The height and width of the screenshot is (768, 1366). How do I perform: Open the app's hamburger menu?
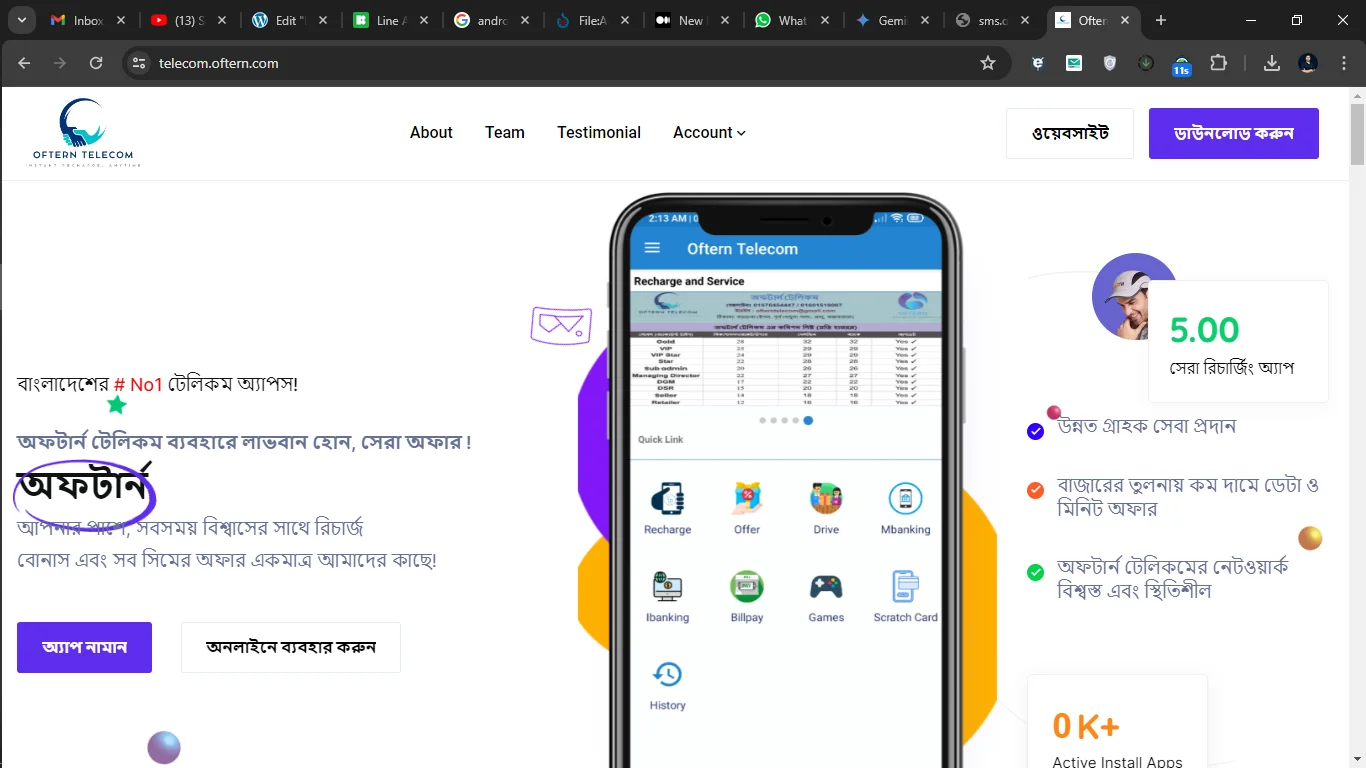(x=652, y=248)
